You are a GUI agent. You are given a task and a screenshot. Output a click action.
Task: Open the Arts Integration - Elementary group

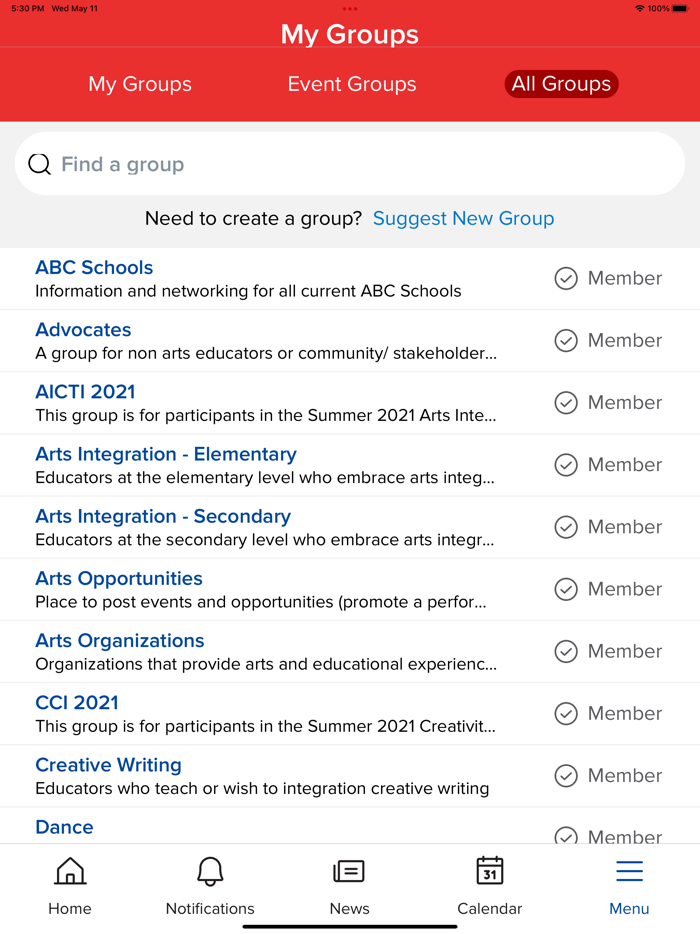pos(166,453)
